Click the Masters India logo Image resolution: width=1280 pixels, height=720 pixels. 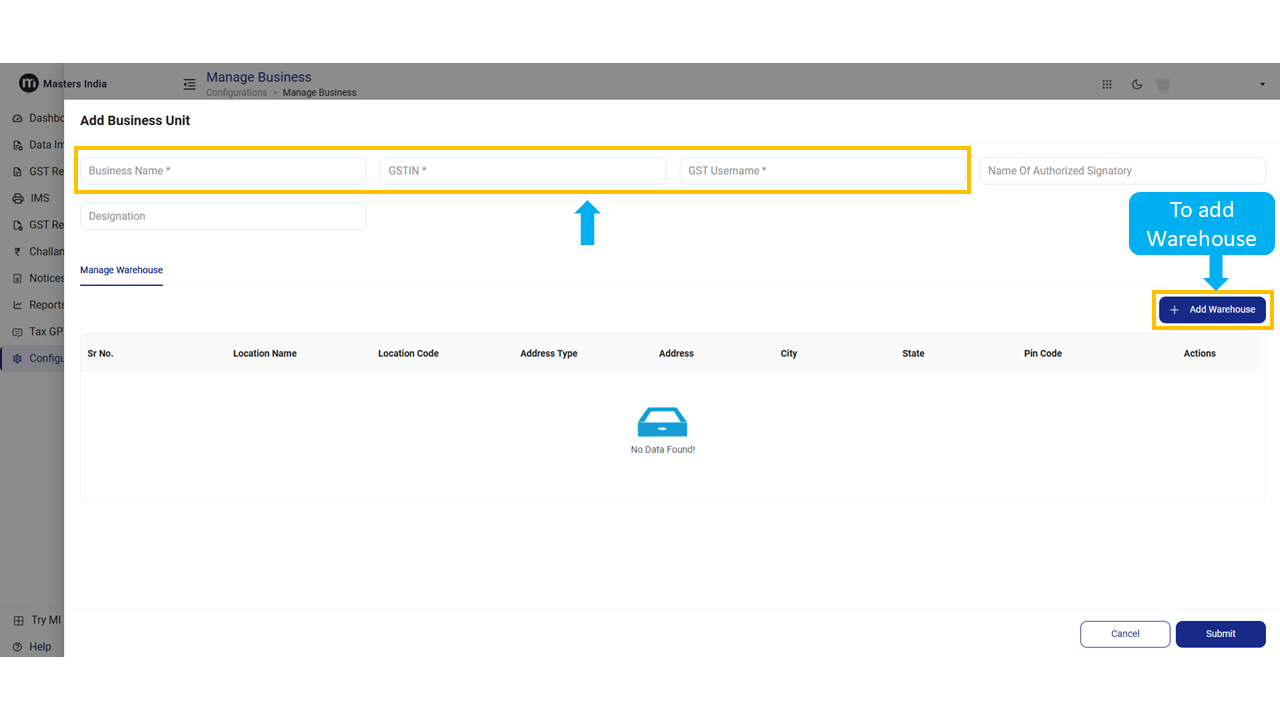(x=29, y=84)
